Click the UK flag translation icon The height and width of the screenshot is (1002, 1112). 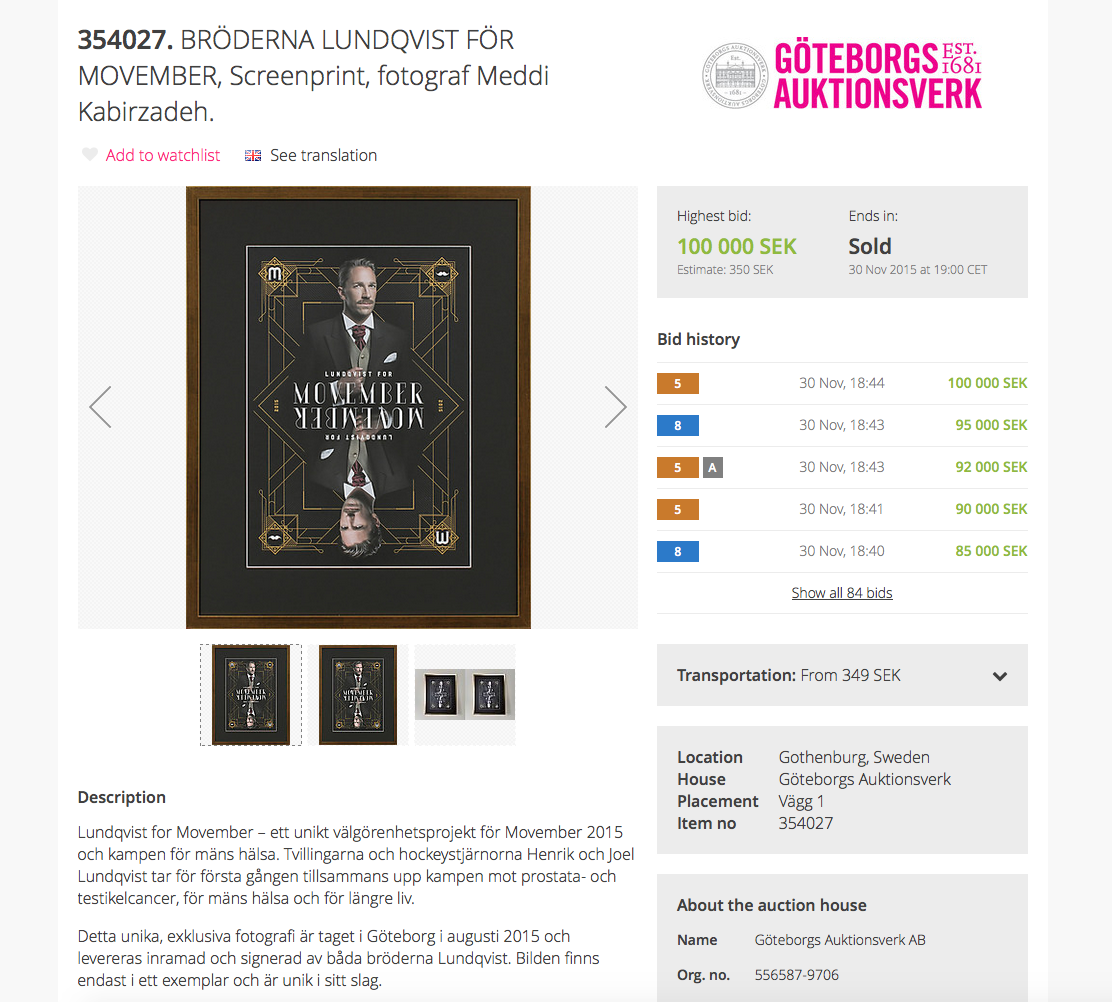[x=253, y=155]
